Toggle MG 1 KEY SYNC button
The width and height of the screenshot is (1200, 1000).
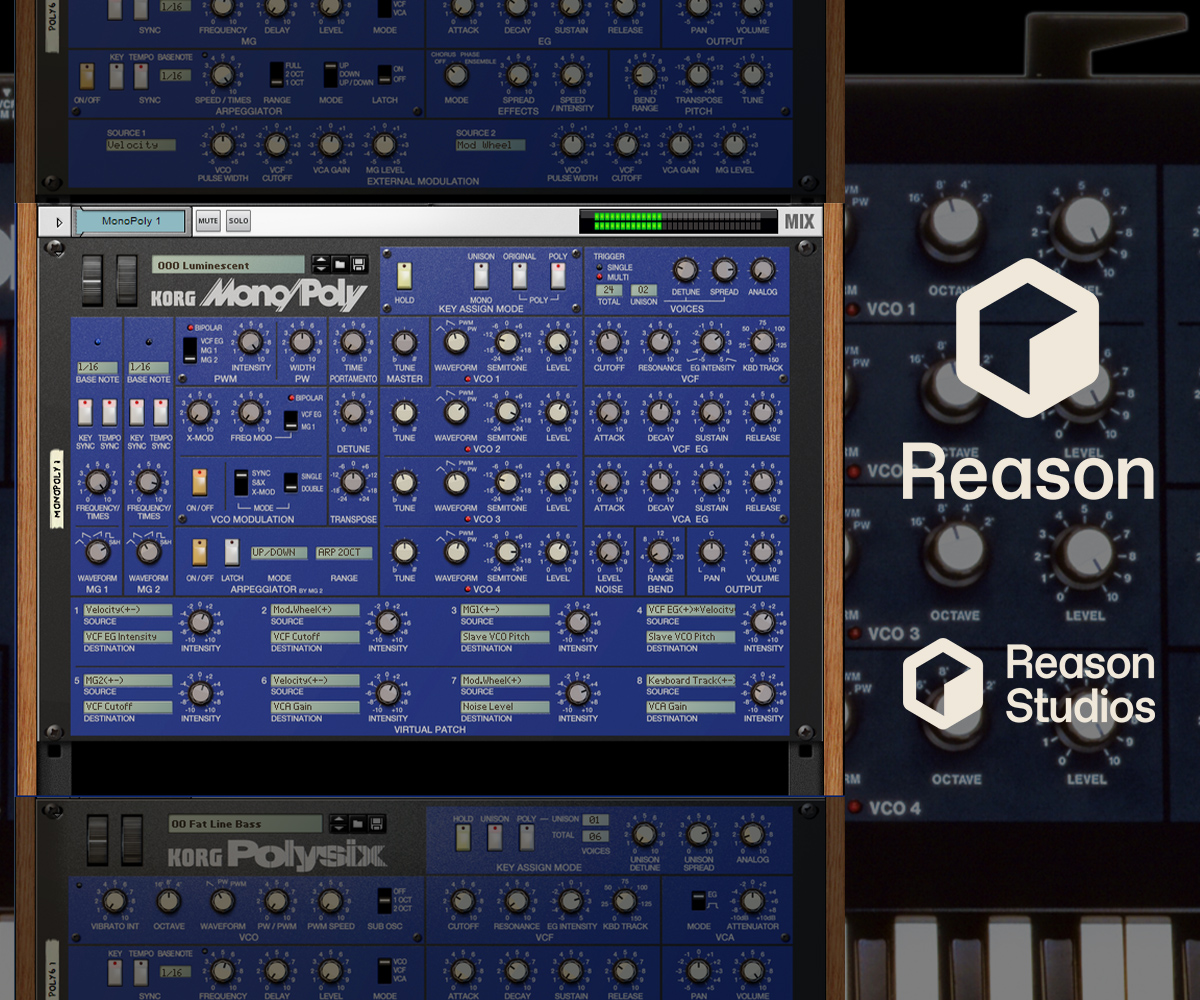(87, 412)
